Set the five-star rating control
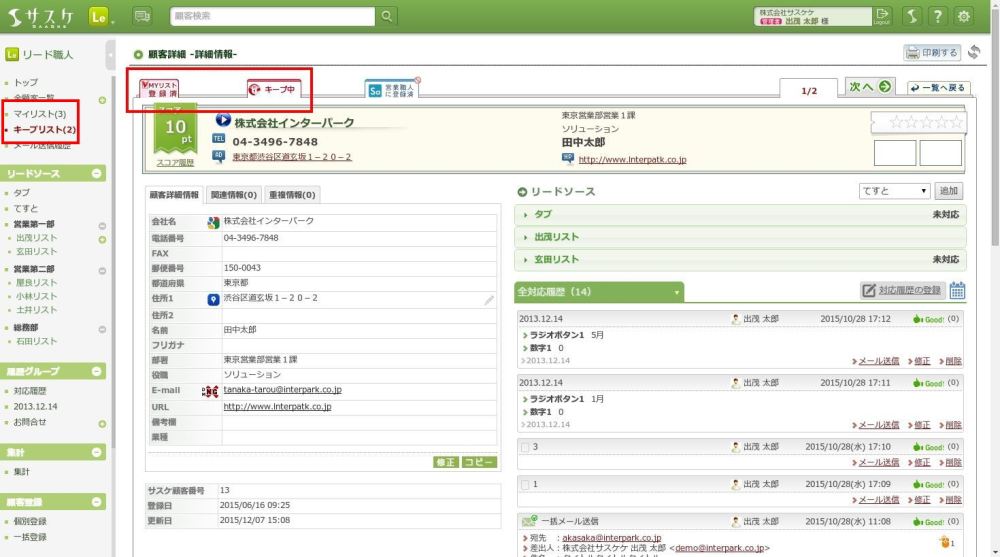The height and width of the screenshot is (557, 1000). pyautogui.click(x=917, y=122)
